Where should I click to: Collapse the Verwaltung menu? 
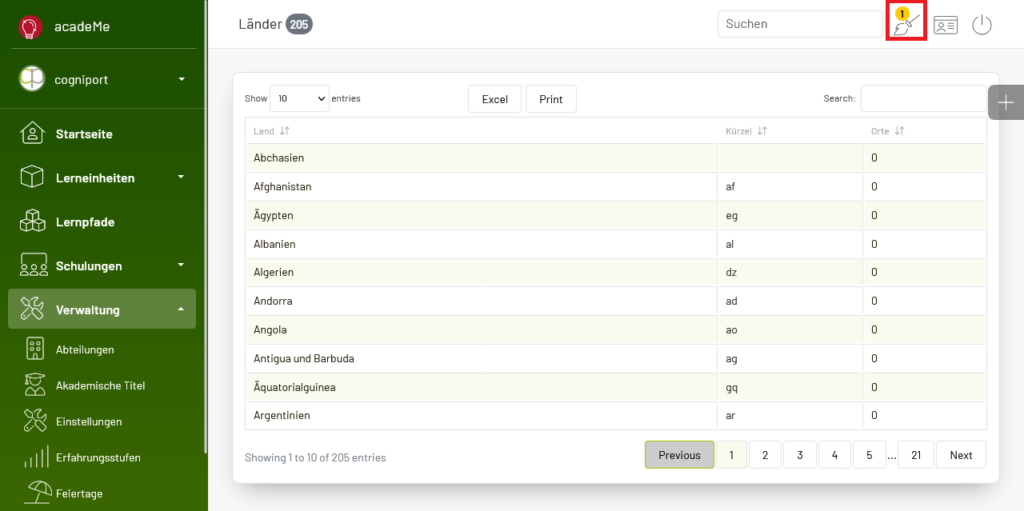[x=182, y=309]
